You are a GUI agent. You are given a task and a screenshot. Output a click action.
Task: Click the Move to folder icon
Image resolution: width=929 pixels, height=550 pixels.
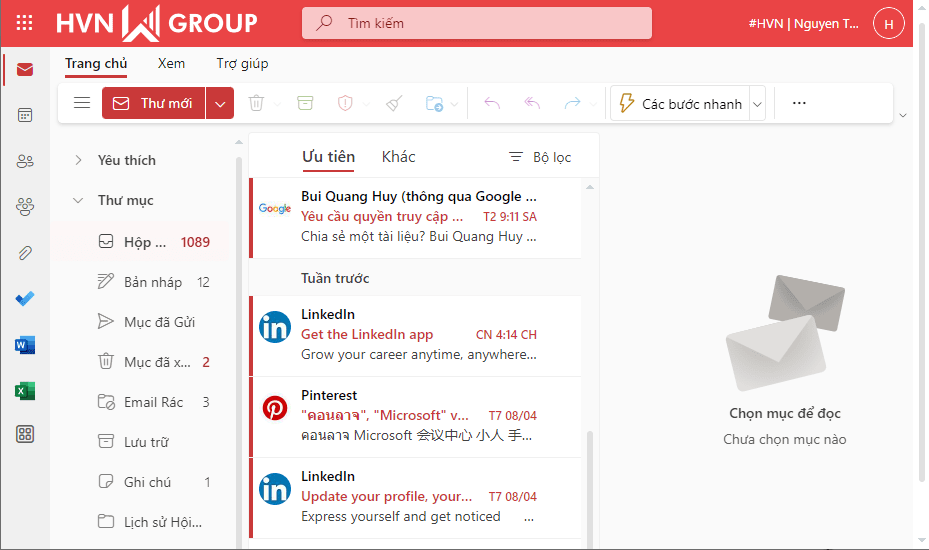coord(434,104)
